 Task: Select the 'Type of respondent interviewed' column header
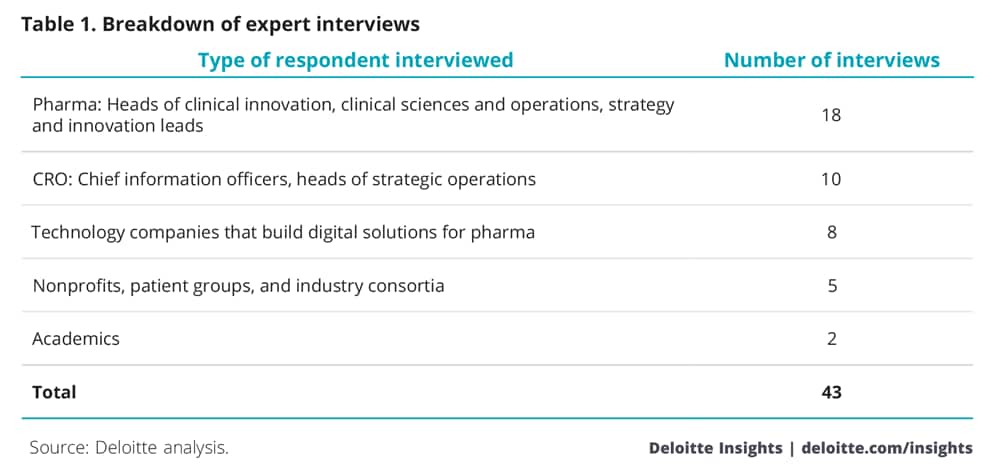[x=355, y=60]
